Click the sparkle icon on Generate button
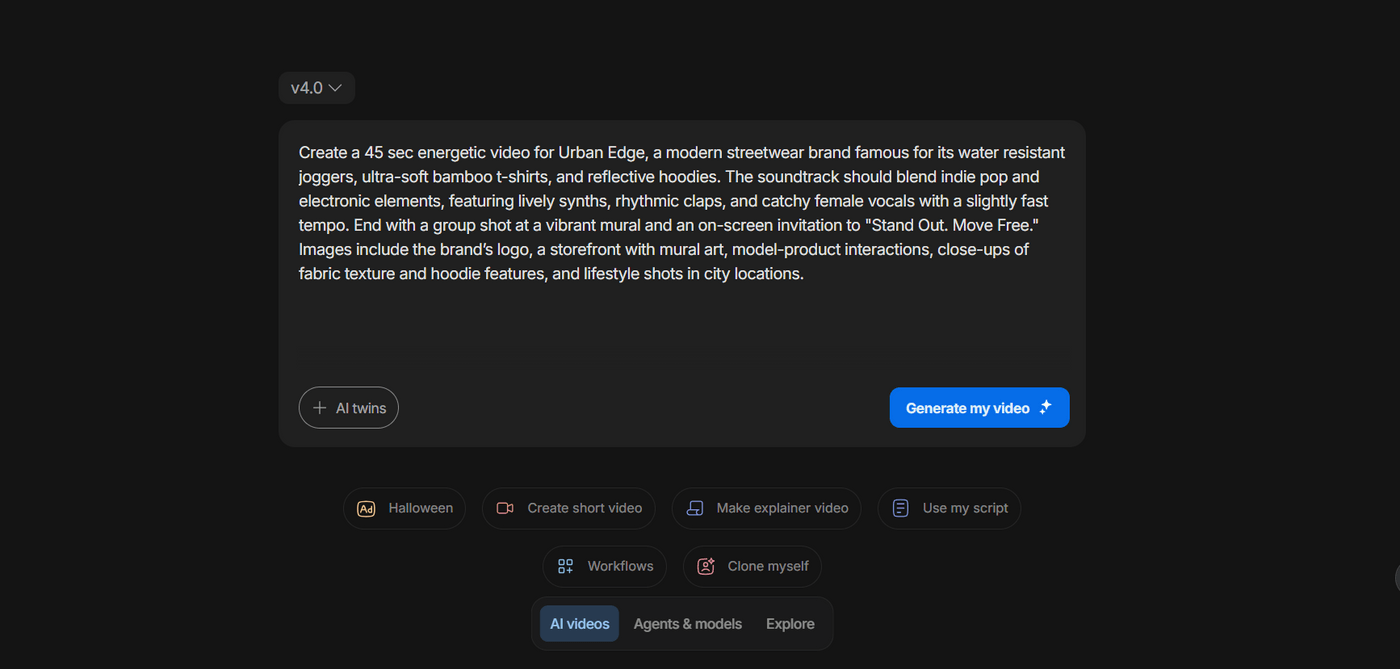 [x=1046, y=407]
